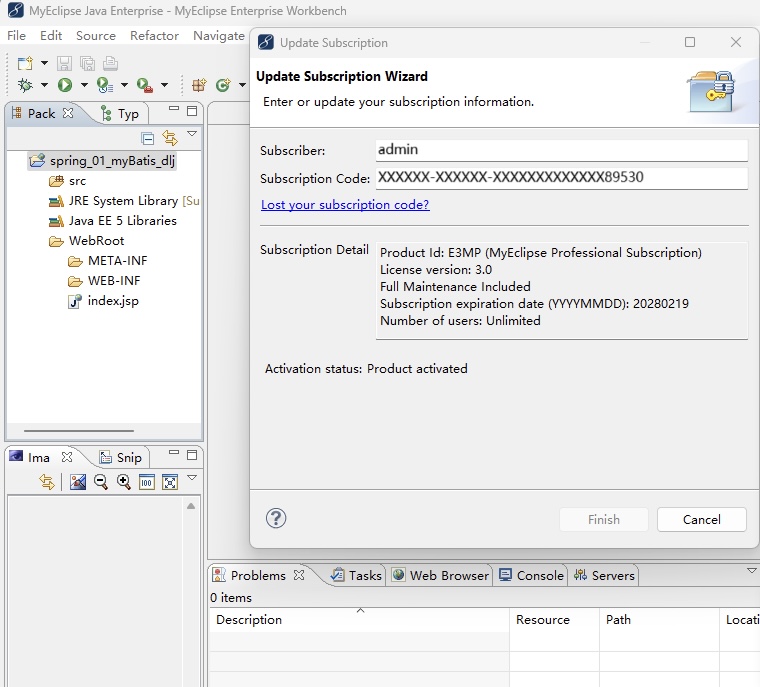
Task: Open the New dropdown arrow
Action: point(44,63)
